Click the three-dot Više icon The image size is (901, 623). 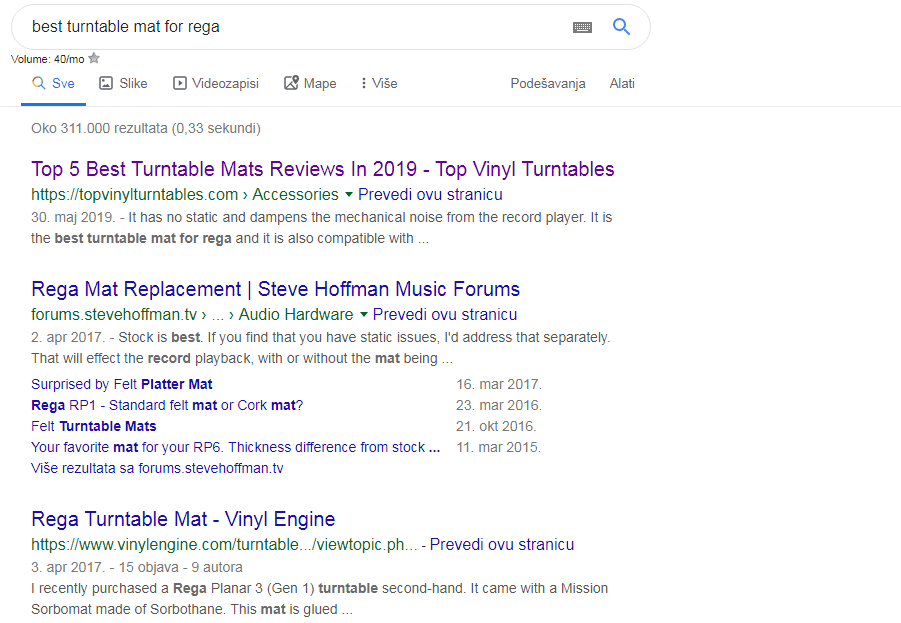(363, 83)
